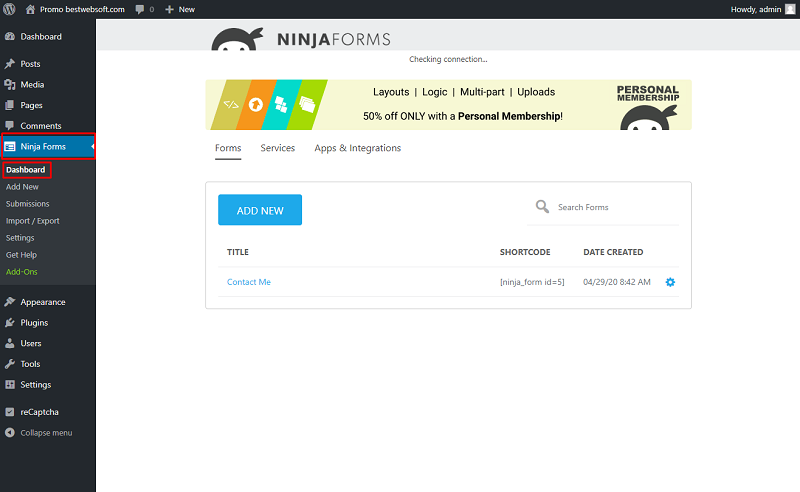Click the plus icon next to New

[169, 9]
